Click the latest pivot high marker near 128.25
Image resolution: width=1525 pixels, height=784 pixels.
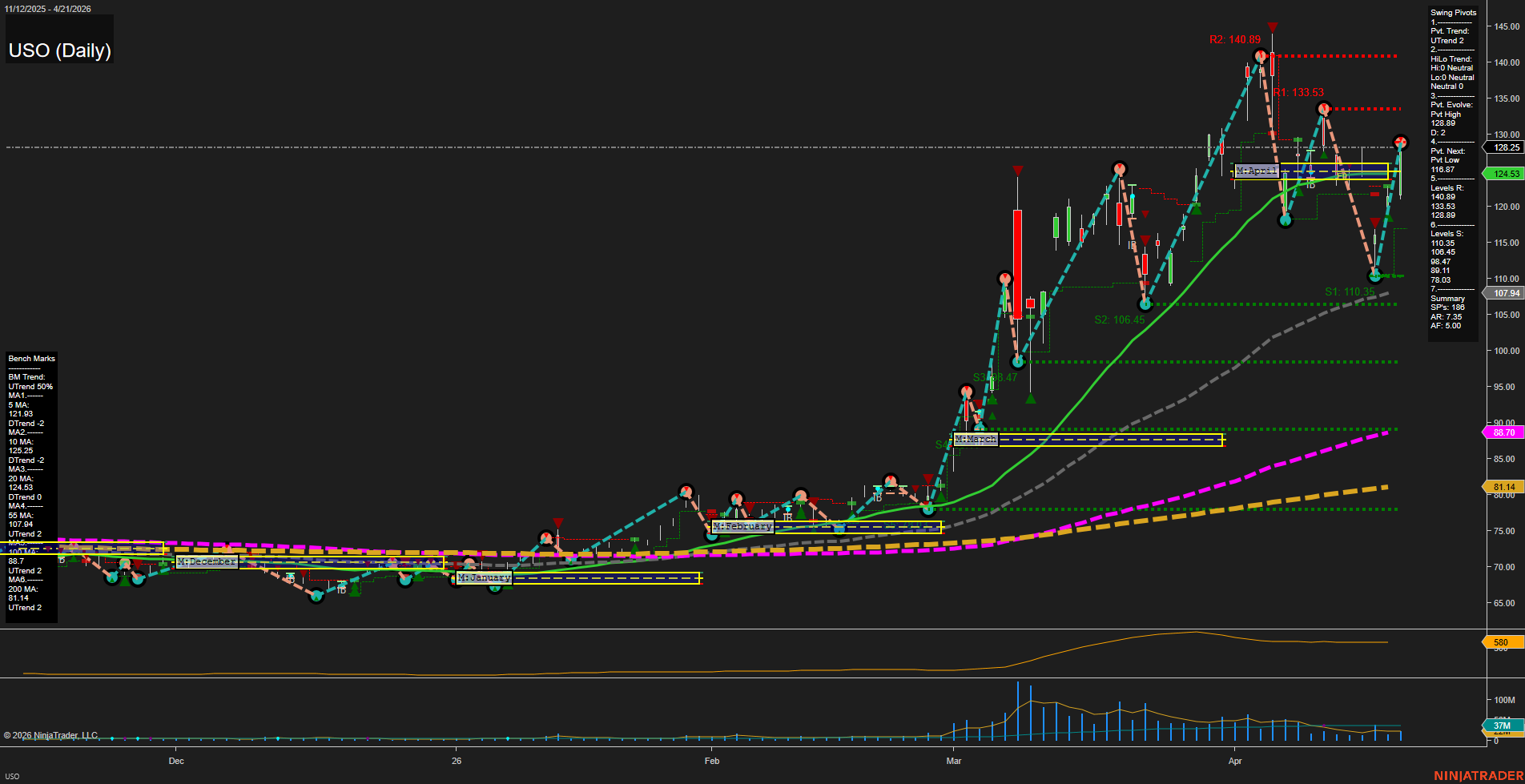click(x=1400, y=143)
